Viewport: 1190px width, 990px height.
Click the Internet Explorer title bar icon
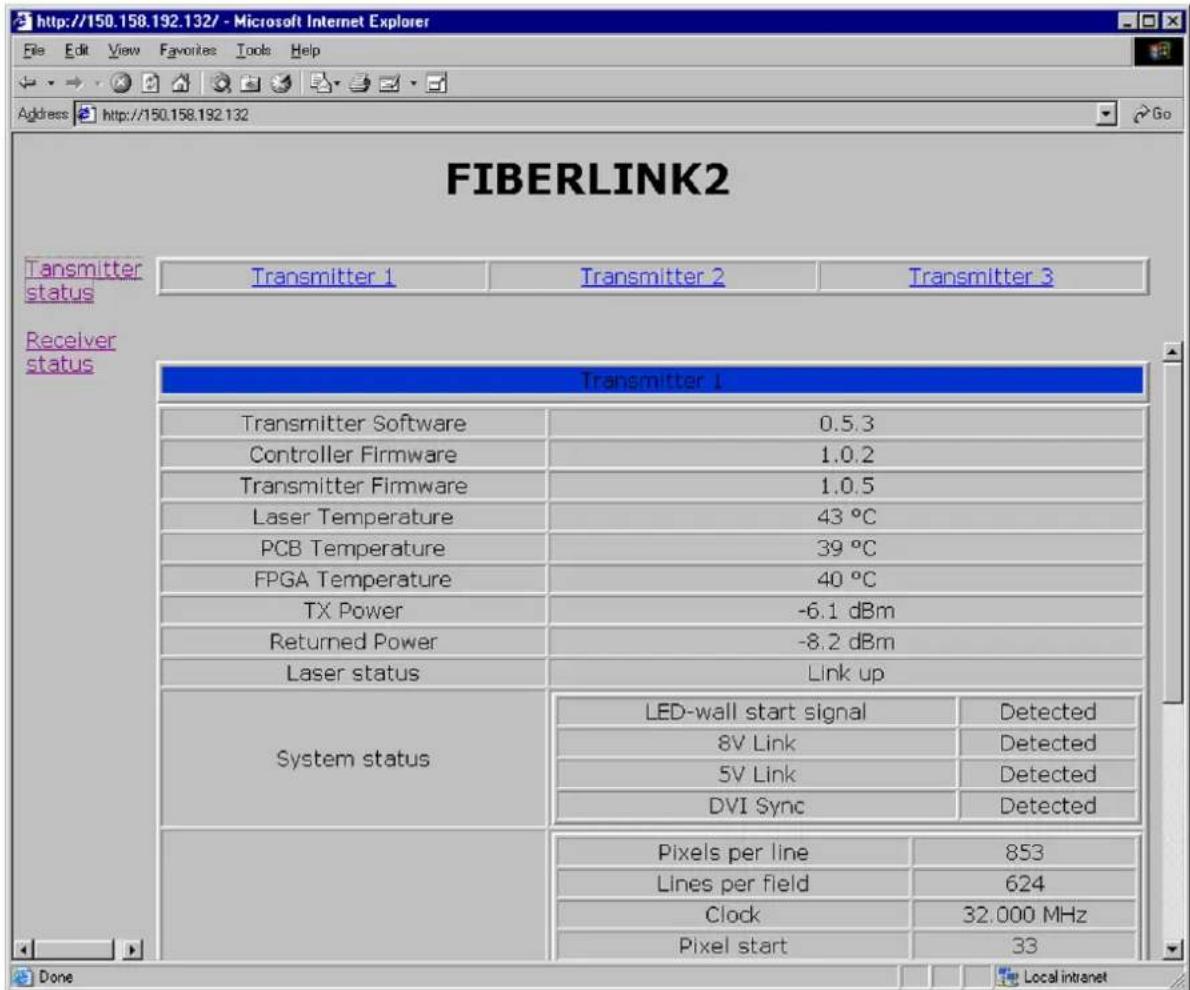(x=24, y=20)
